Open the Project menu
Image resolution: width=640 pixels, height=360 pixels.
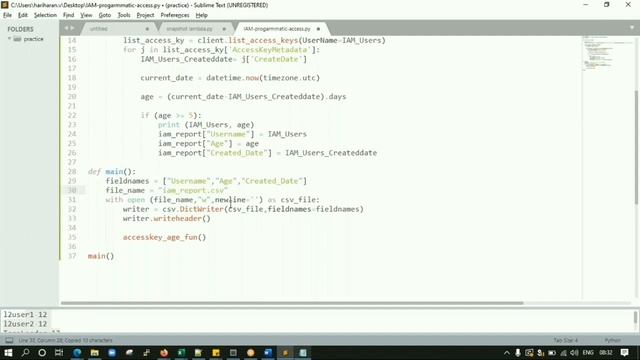[x=145, y=15]
